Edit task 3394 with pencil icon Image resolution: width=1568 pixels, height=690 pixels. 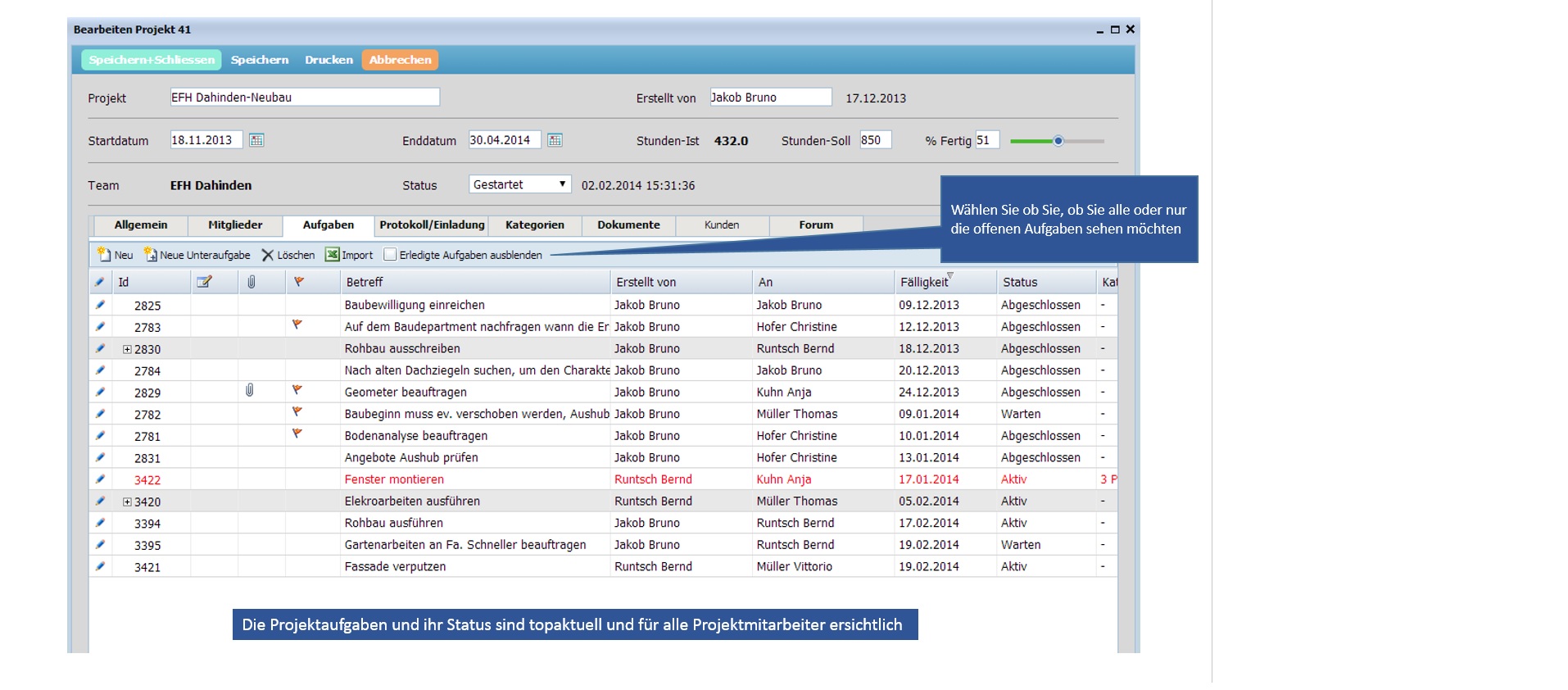[100, 522]
